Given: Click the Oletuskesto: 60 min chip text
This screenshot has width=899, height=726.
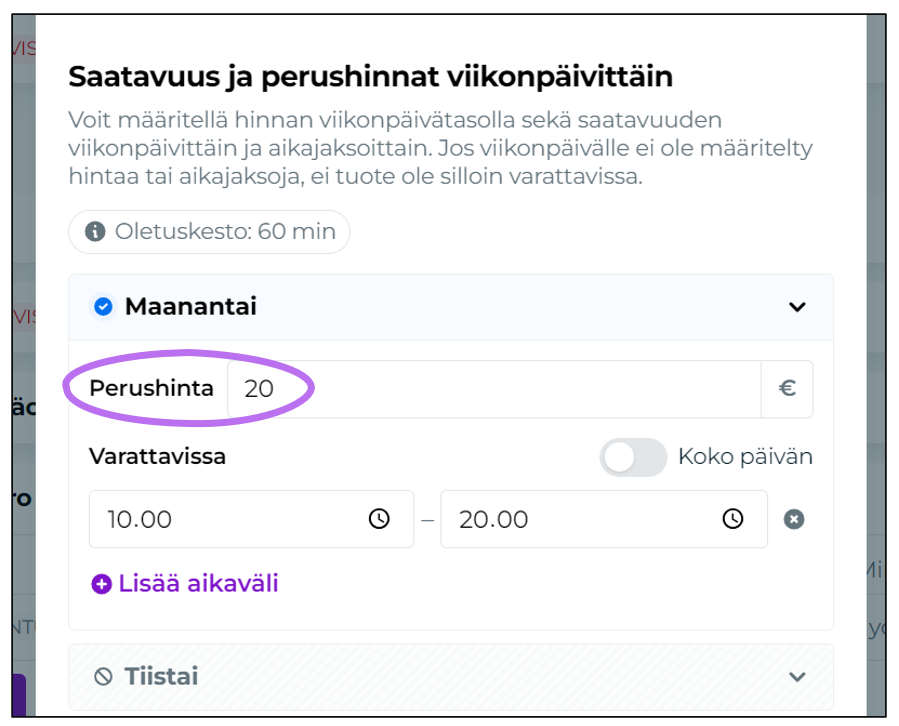Looking at the screenshot, I should (225, 232).
